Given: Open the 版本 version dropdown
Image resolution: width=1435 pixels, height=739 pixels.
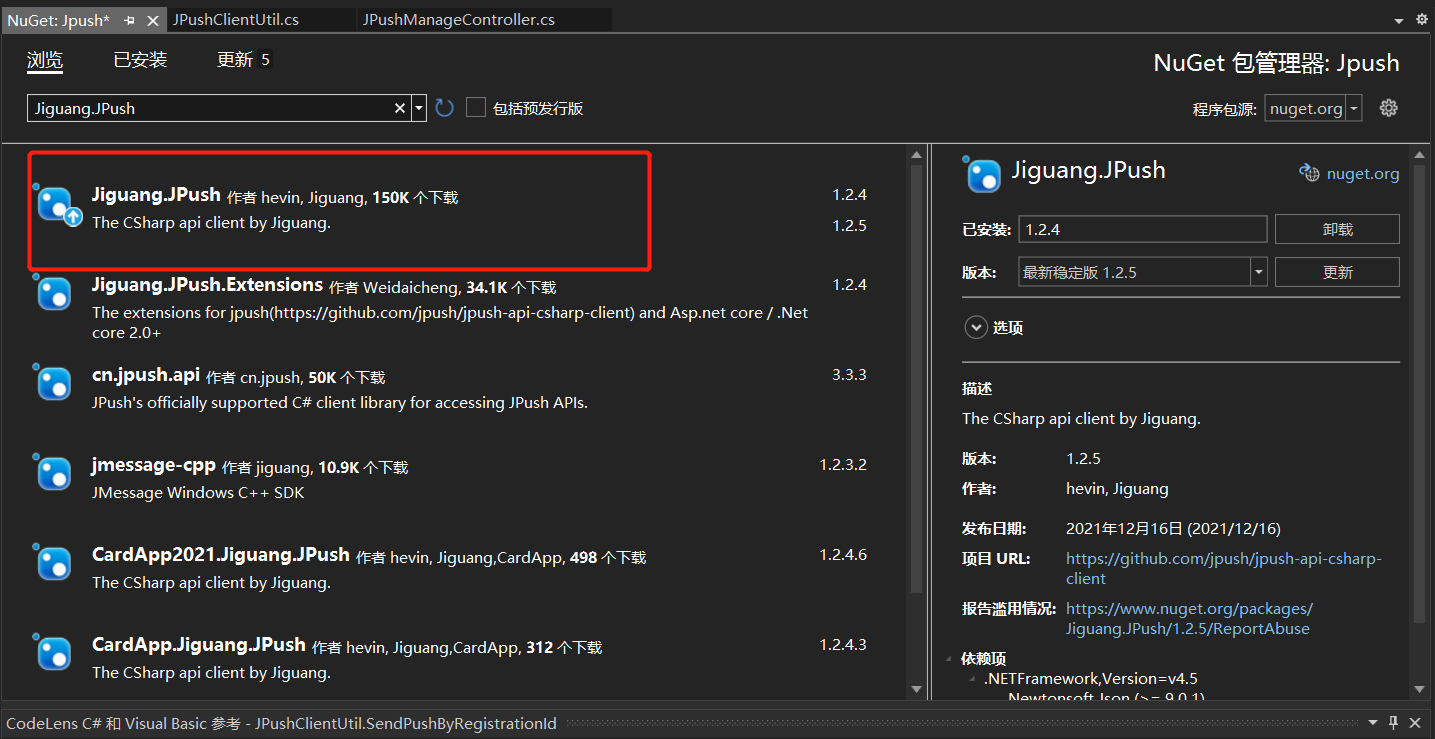Looking at the screenshot, I should tap(1258, 272).
